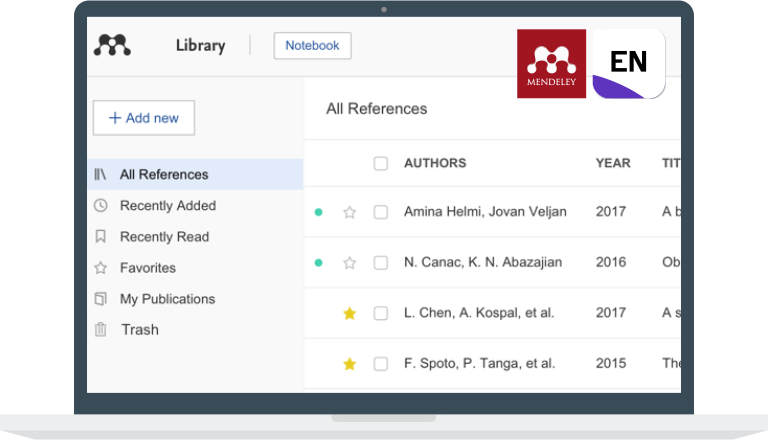
Task: Open the EndNote EN app badge
Action: (x=628, y=64)
